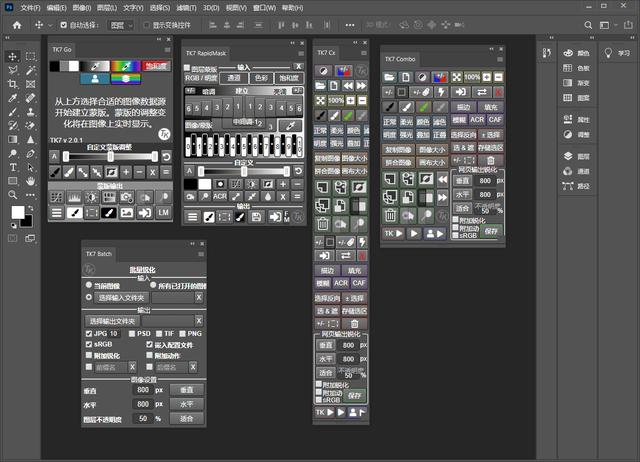Select the Move tool in left toolbar
The image size is (640, 462).
coord(13,56)
